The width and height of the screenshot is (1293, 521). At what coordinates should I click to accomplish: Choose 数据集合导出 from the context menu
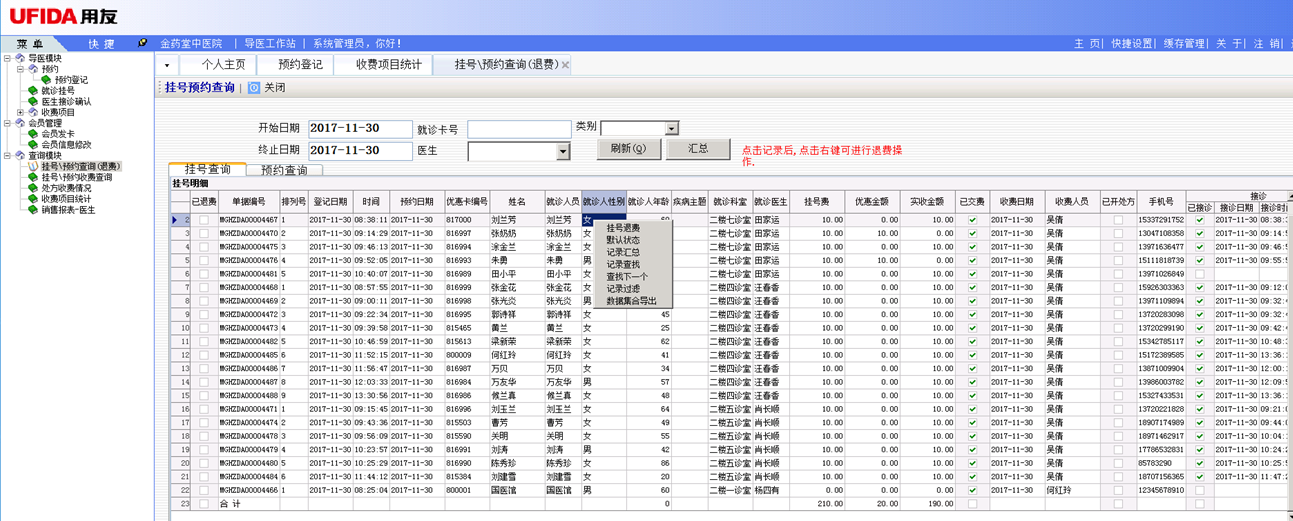(x=632, y=300)
